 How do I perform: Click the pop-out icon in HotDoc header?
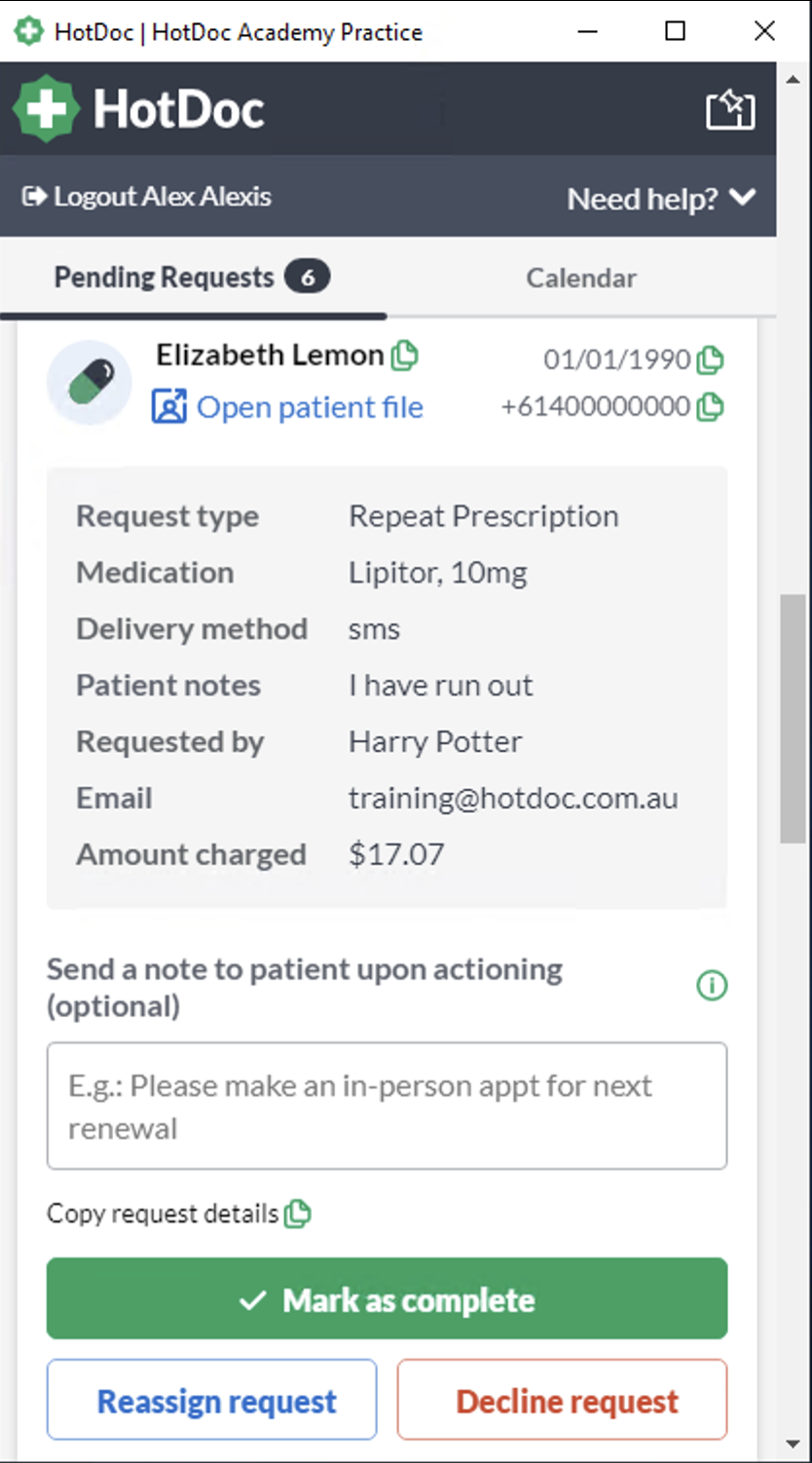point(730,110)
